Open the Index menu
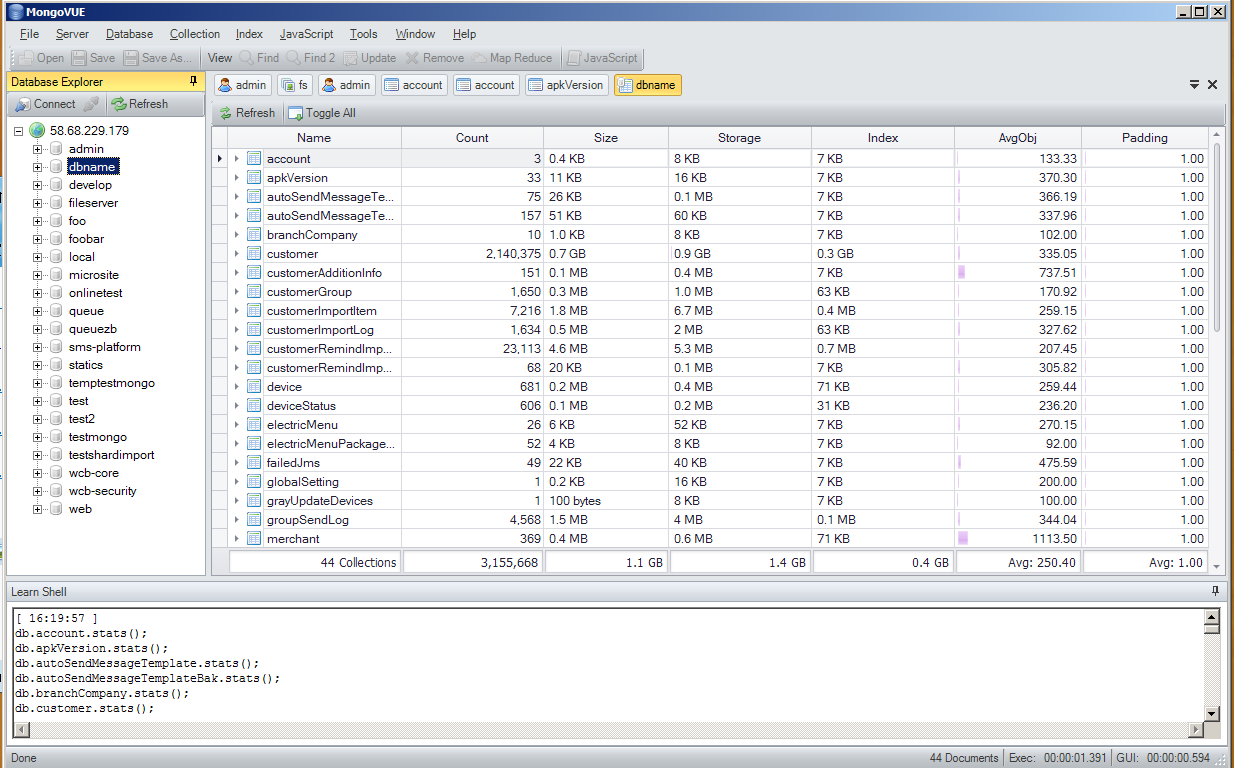This screenshot has width=1234, height=768. pos(249,34)
